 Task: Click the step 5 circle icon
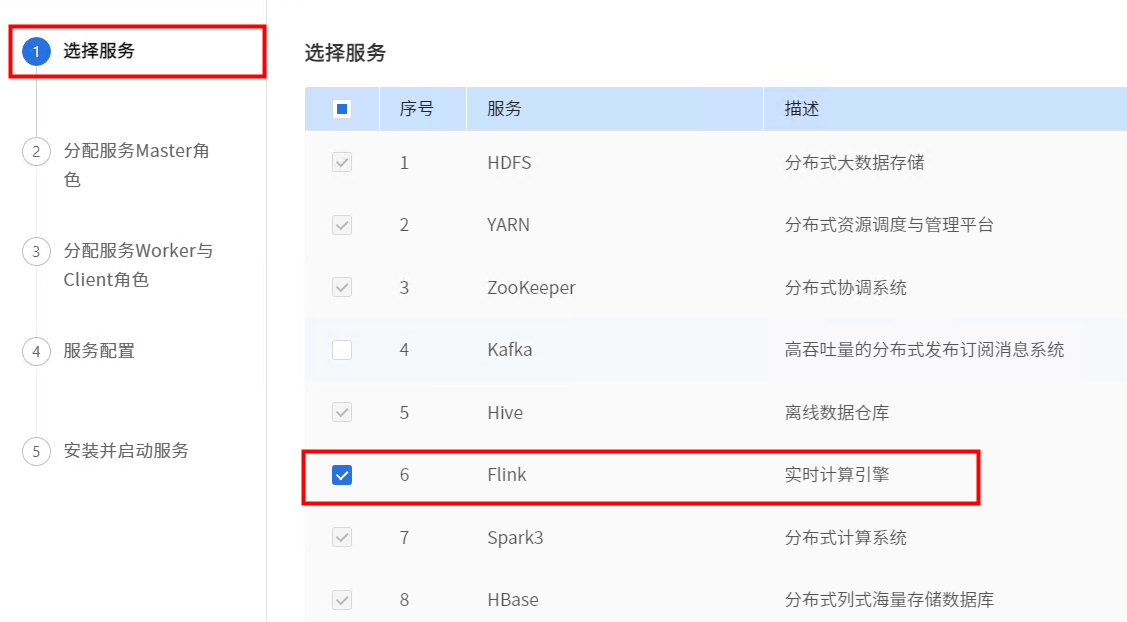[x=36, y=451]
